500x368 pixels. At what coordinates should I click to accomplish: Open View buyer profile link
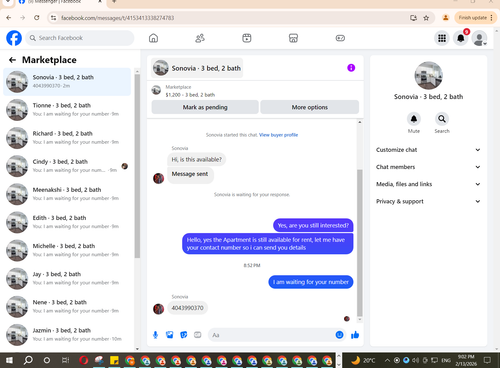point(279,135)
